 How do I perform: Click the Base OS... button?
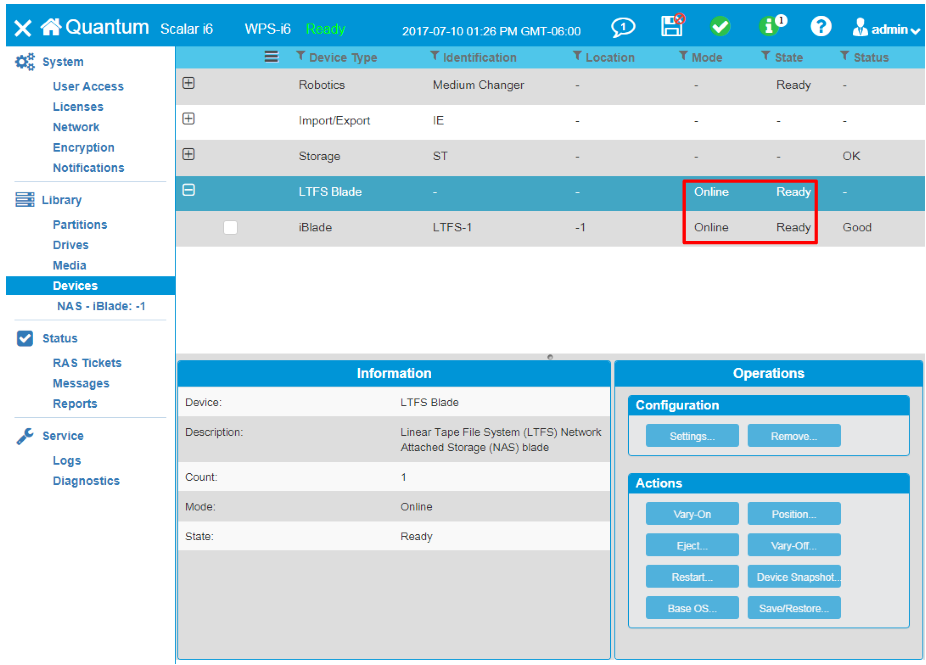[x=692, y=608]
